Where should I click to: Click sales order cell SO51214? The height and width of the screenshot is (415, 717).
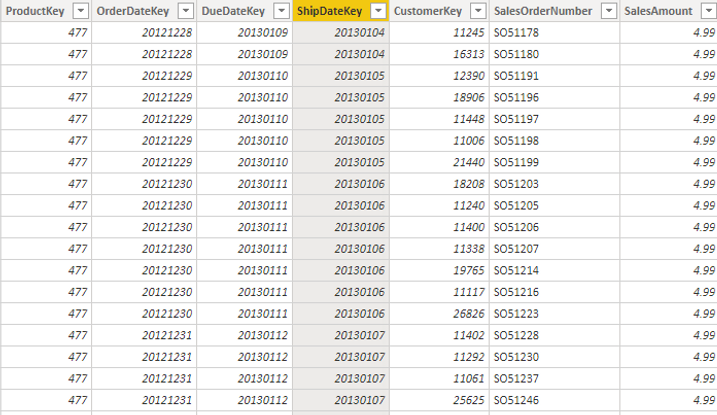pyautogui.click(x=554, y=271)
